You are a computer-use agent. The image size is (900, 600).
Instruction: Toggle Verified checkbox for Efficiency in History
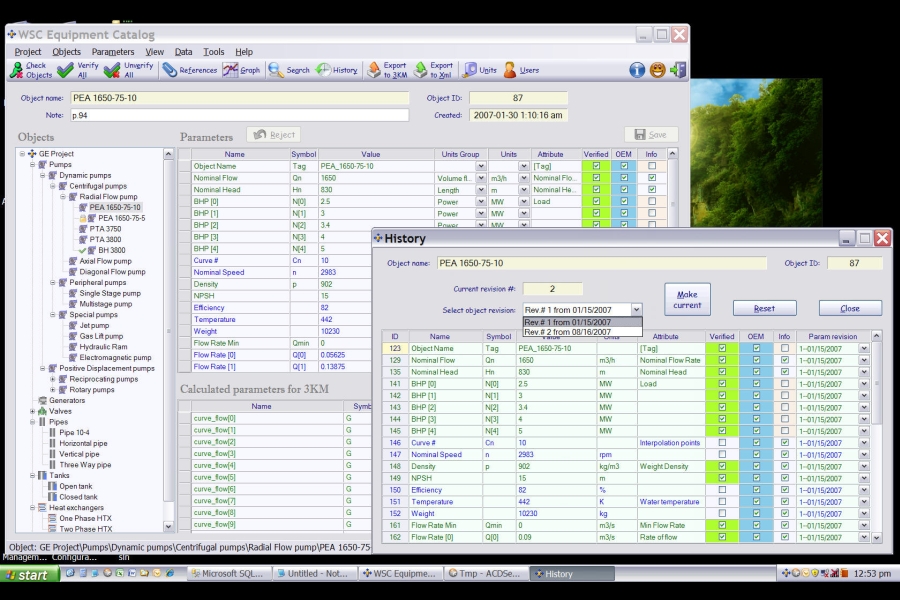722,490
